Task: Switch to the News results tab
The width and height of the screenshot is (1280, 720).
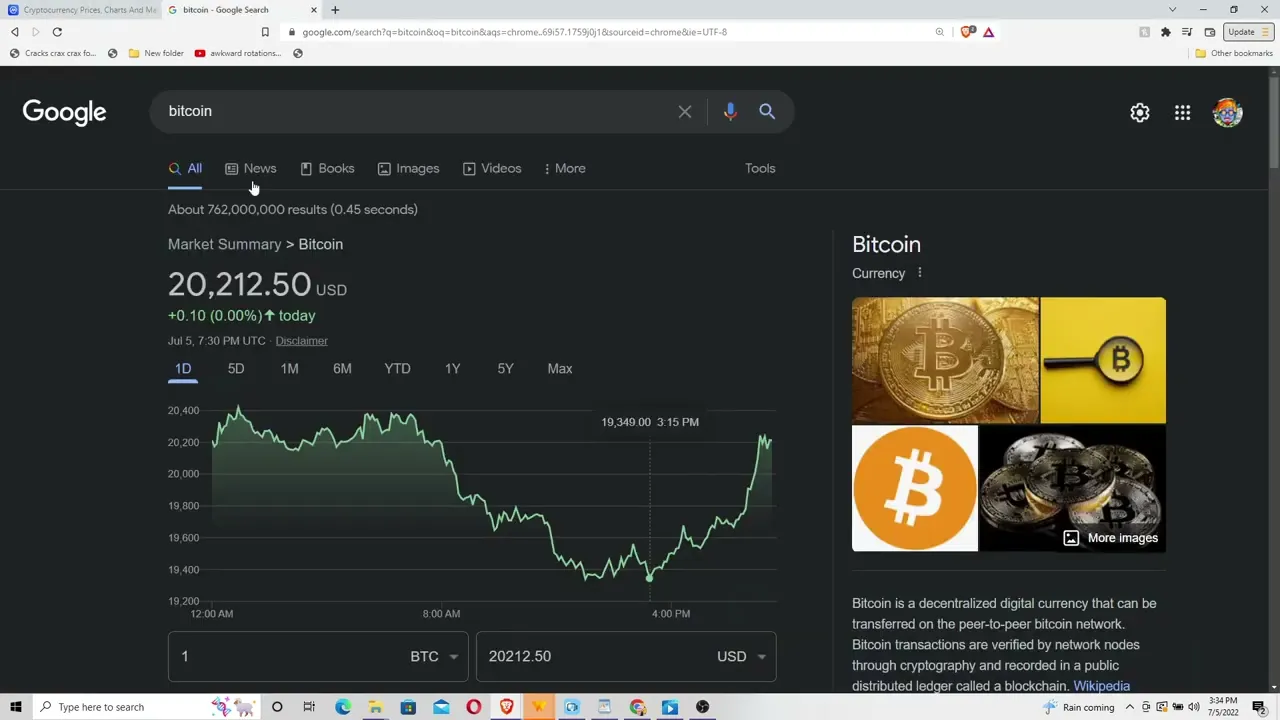Action: [x=251, y=168]
